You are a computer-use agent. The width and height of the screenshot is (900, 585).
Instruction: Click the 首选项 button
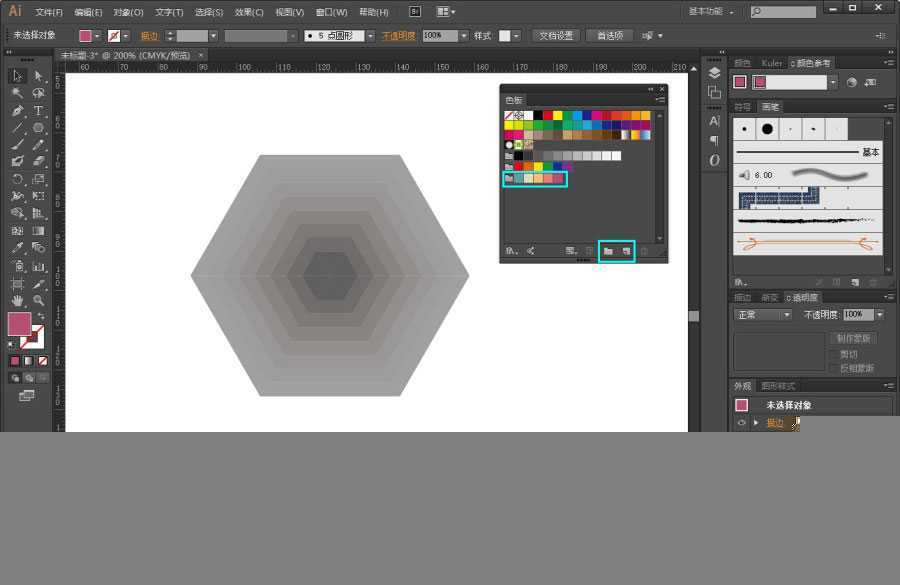[609, 35]
